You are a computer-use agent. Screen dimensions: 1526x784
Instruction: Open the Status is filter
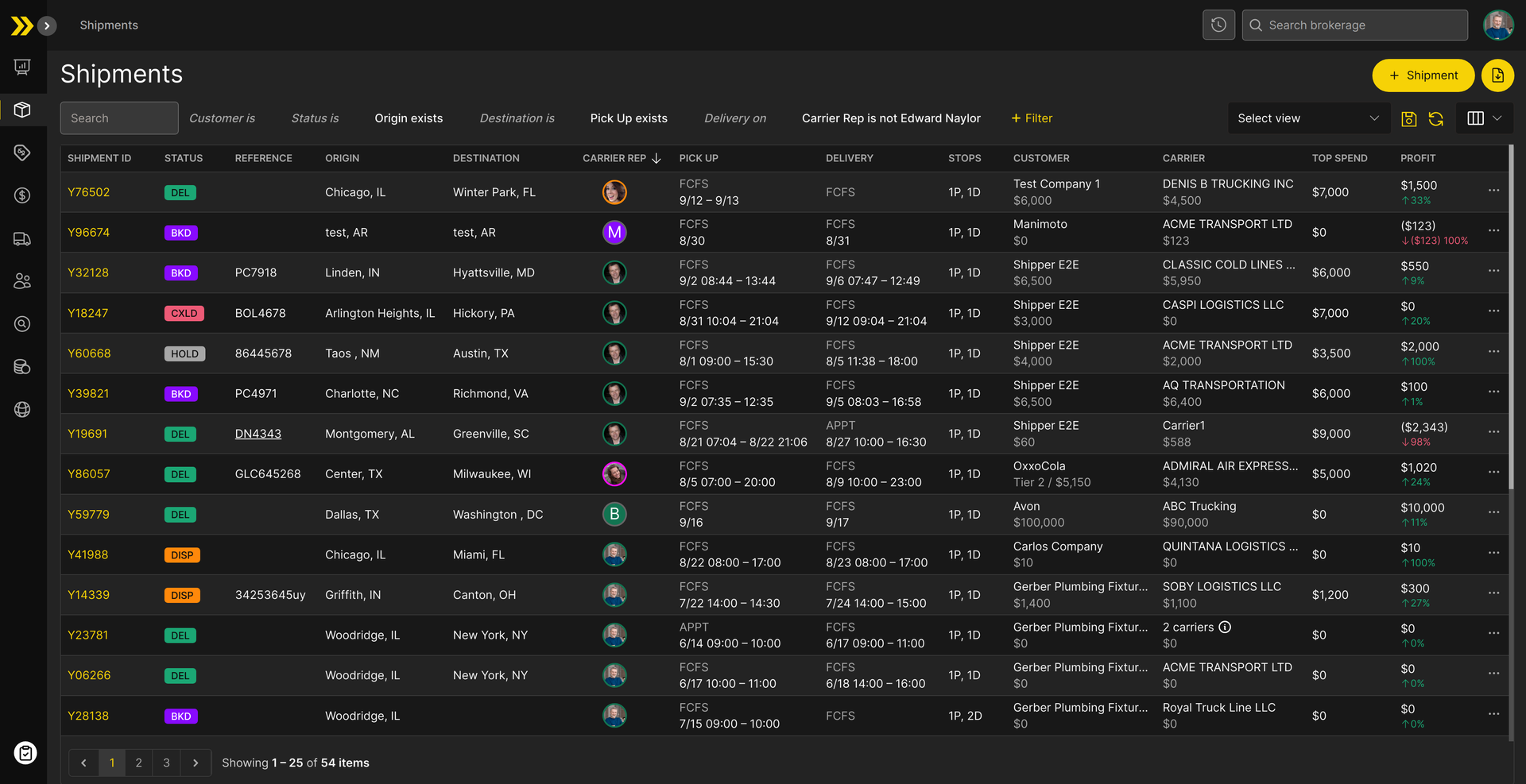(x=315, y=118)
